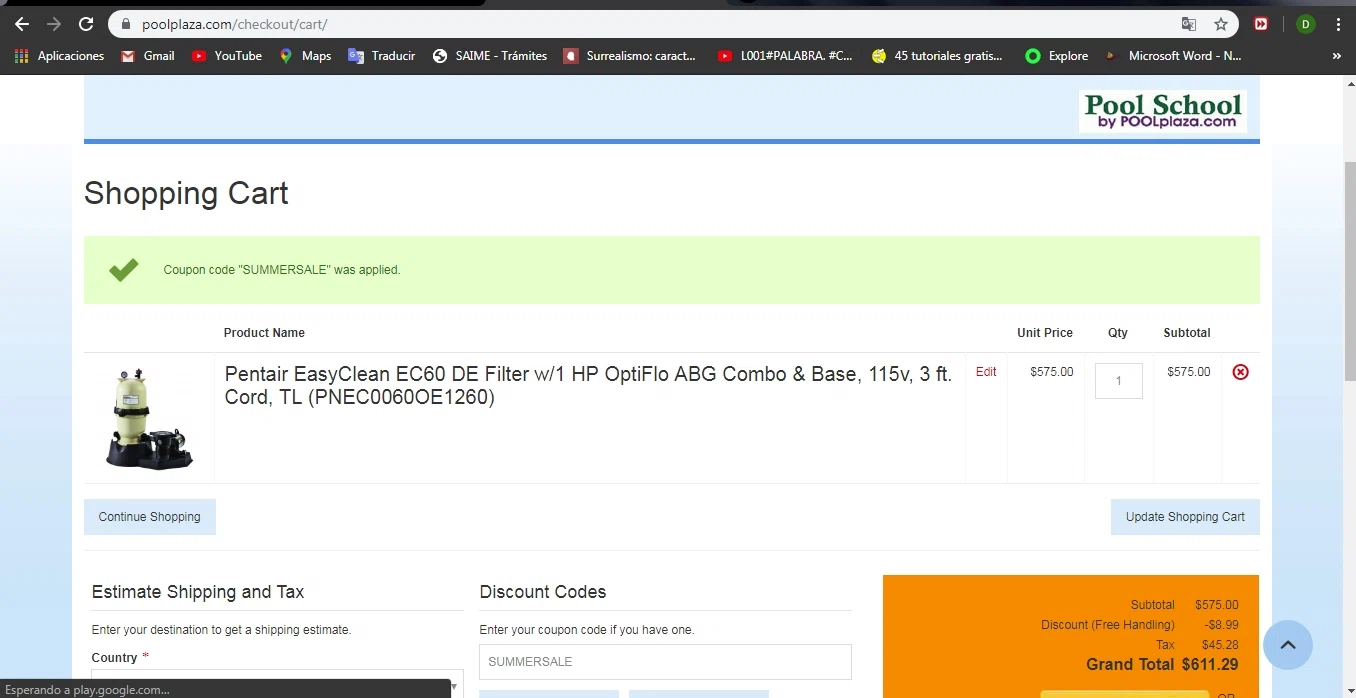Expand hidden bookmarks chevron
Image resolution: width=1356 pixels, height=698 pixels.
point(1337,56)
